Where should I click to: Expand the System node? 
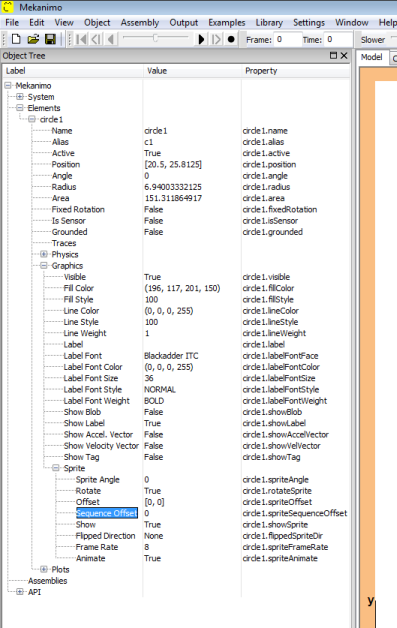[x=20, y=97]
